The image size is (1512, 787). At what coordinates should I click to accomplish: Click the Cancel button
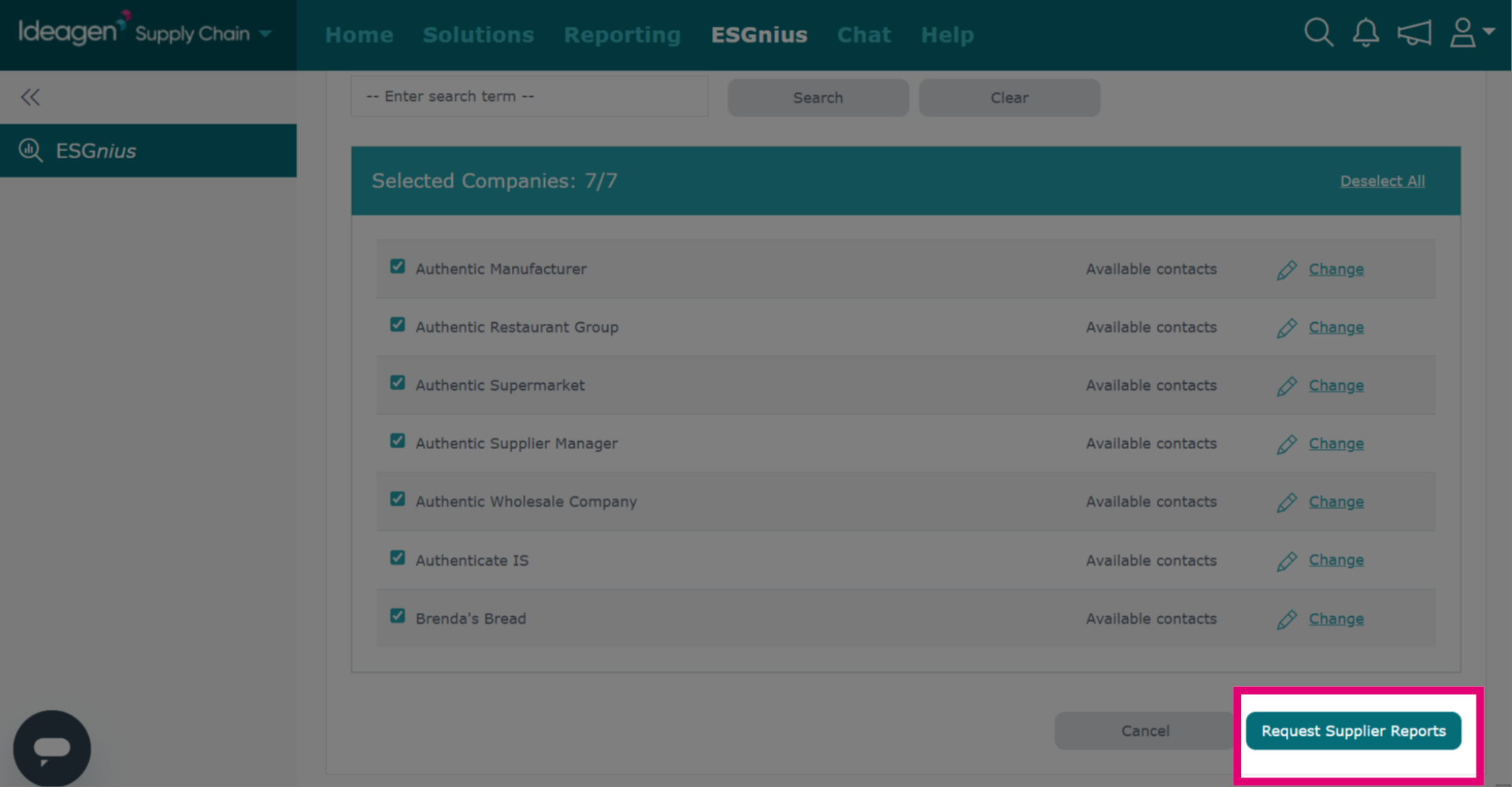pyautogui.click(x=1145, y=731)
